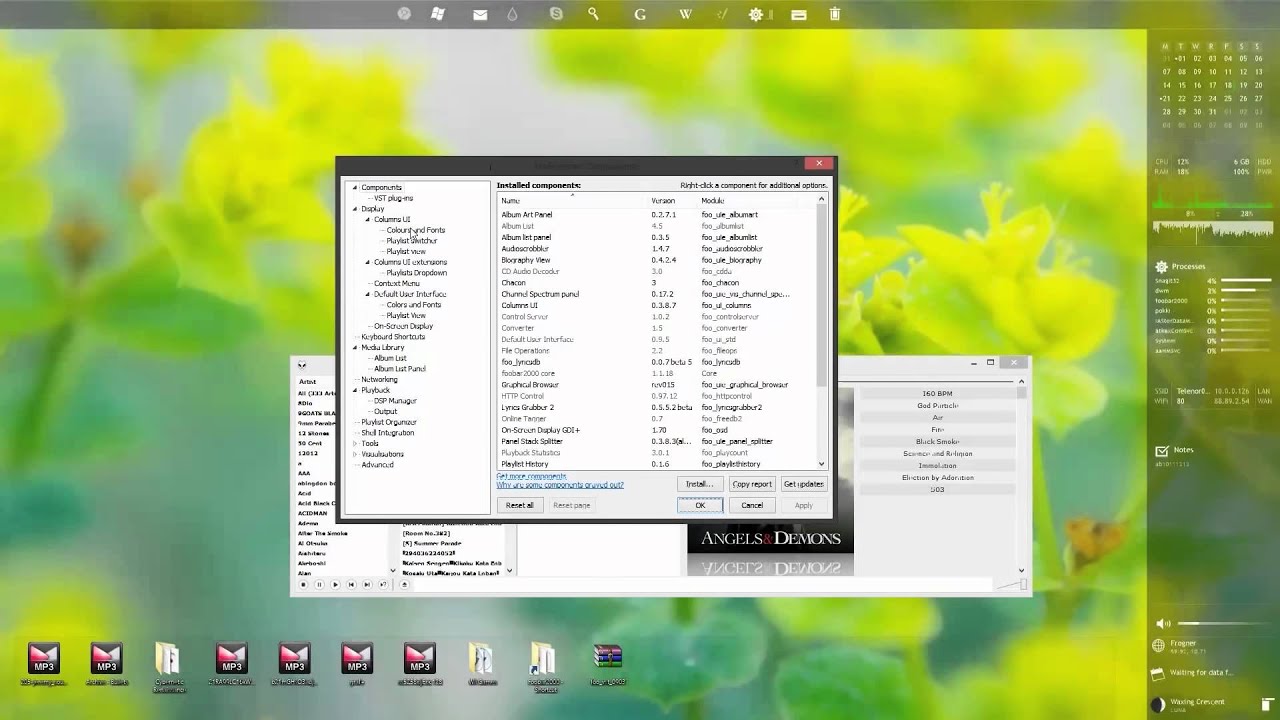This screenshot has height=720, width=1280.
Task: Click the drive icon next to the gear in the dock
Action: (x=798, y=14)
